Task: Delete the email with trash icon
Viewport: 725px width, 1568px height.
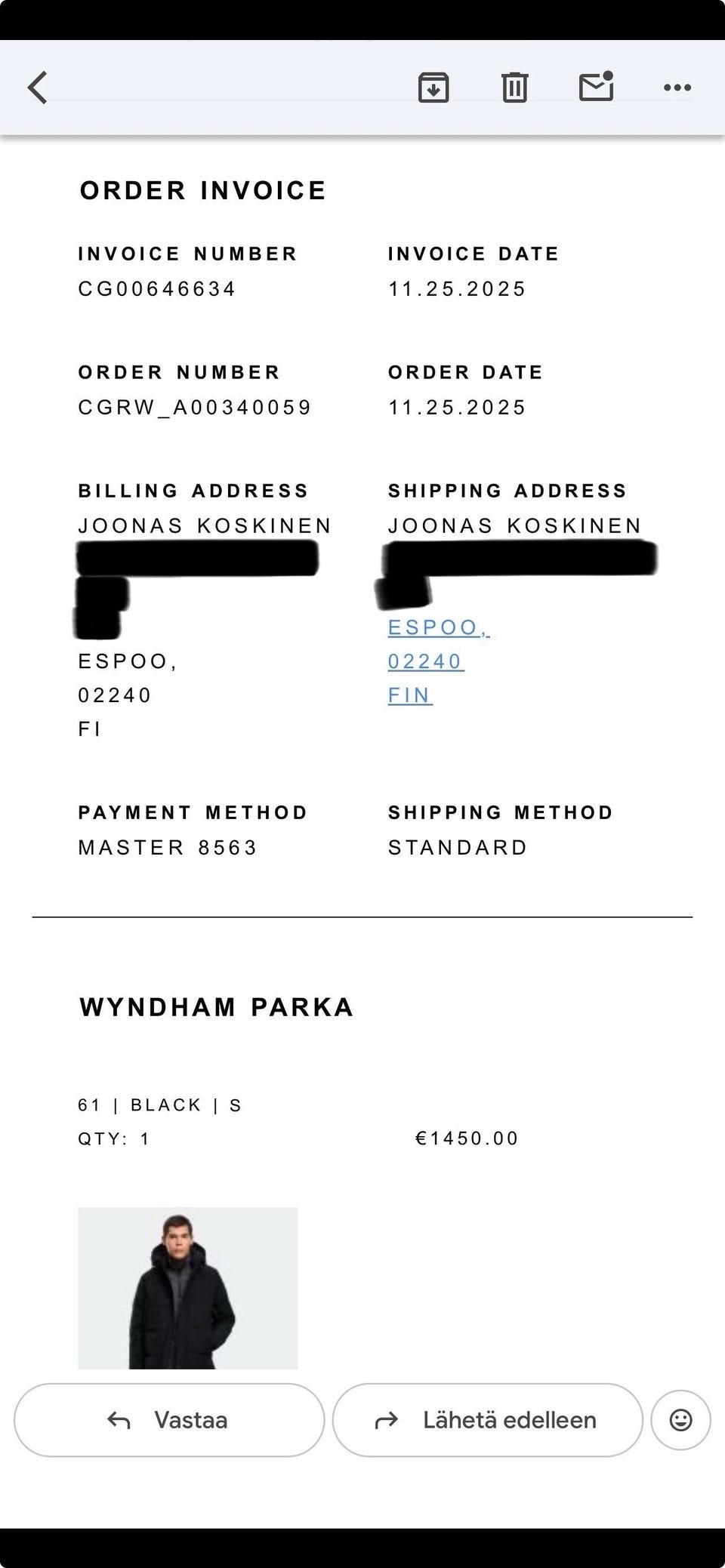Action: [x=514, y=88]
